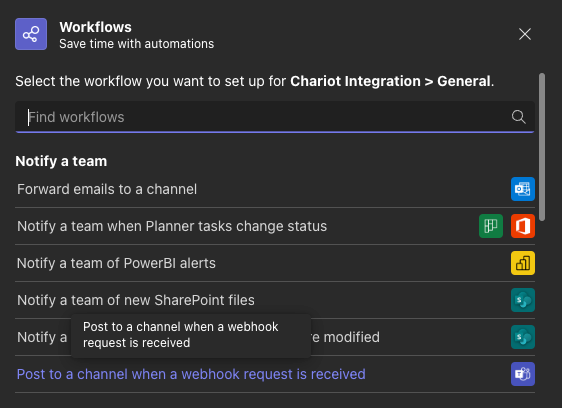
Task: Focus the Find workflows search field
Action: pos(275,117)
